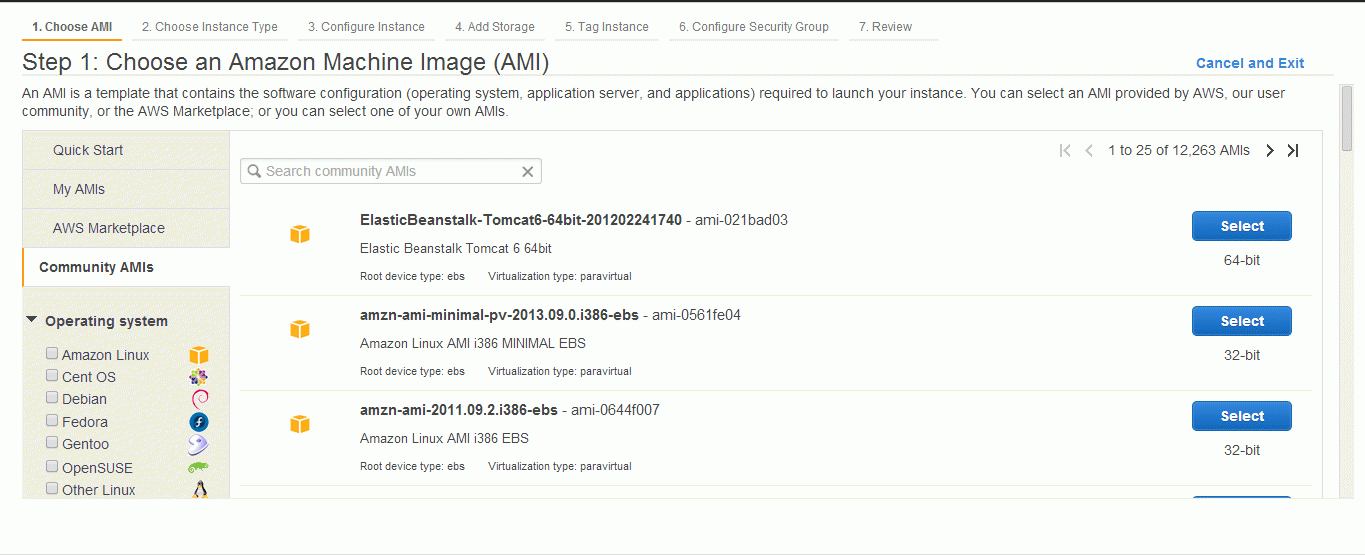Image resolution: width=1365 pixels, height=555 pixels.
Task: Click the Cancel and Exit link
Action: click(1250, 63)
